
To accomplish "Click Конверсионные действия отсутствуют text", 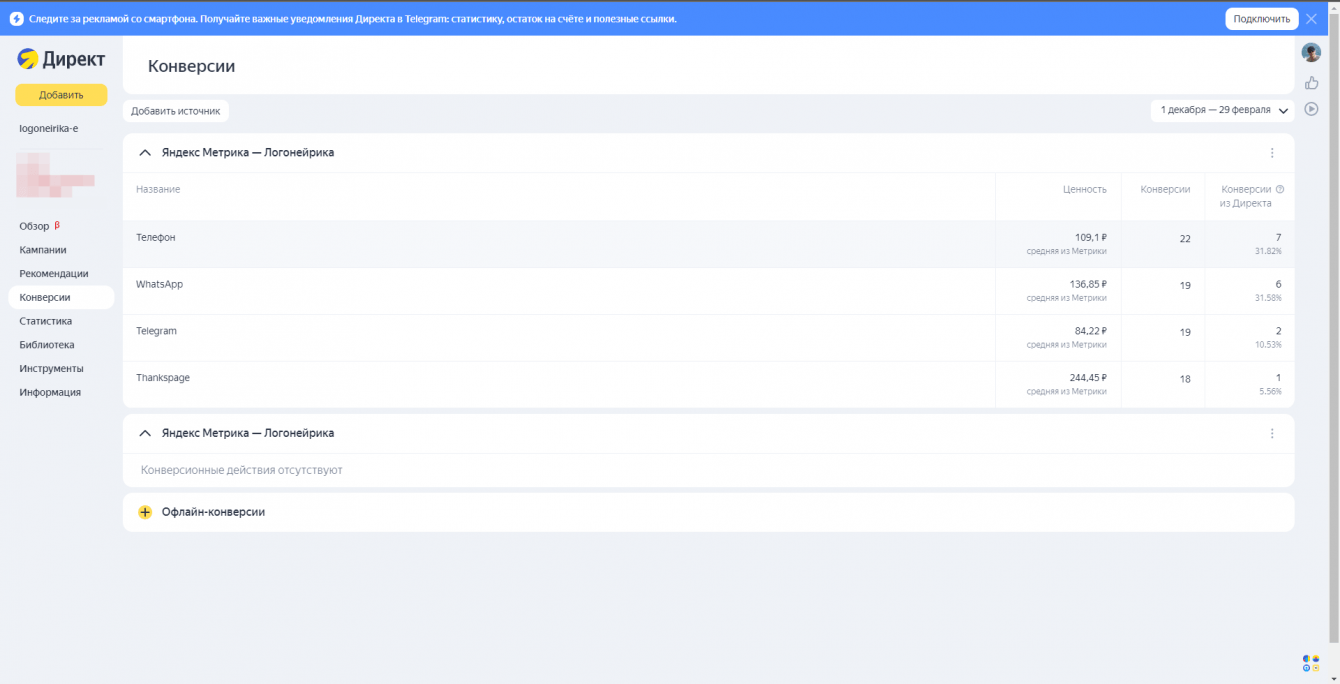I will tap(241, 470).
